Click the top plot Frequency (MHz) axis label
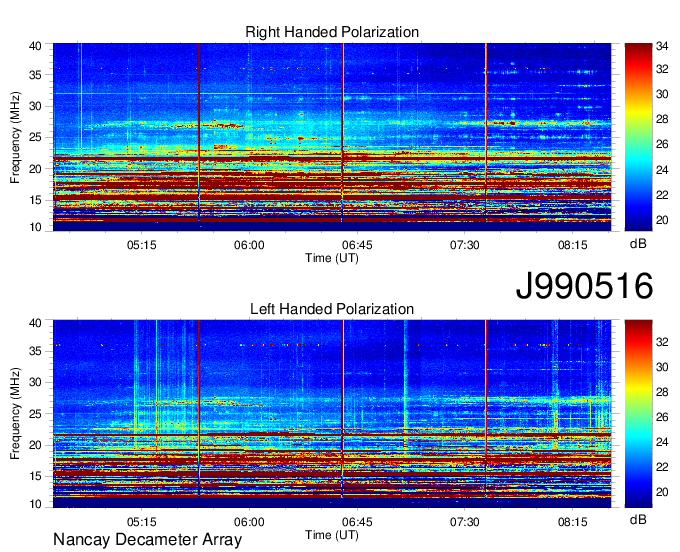Viewport: 680px width, 552px height. (x=15, y=137)
